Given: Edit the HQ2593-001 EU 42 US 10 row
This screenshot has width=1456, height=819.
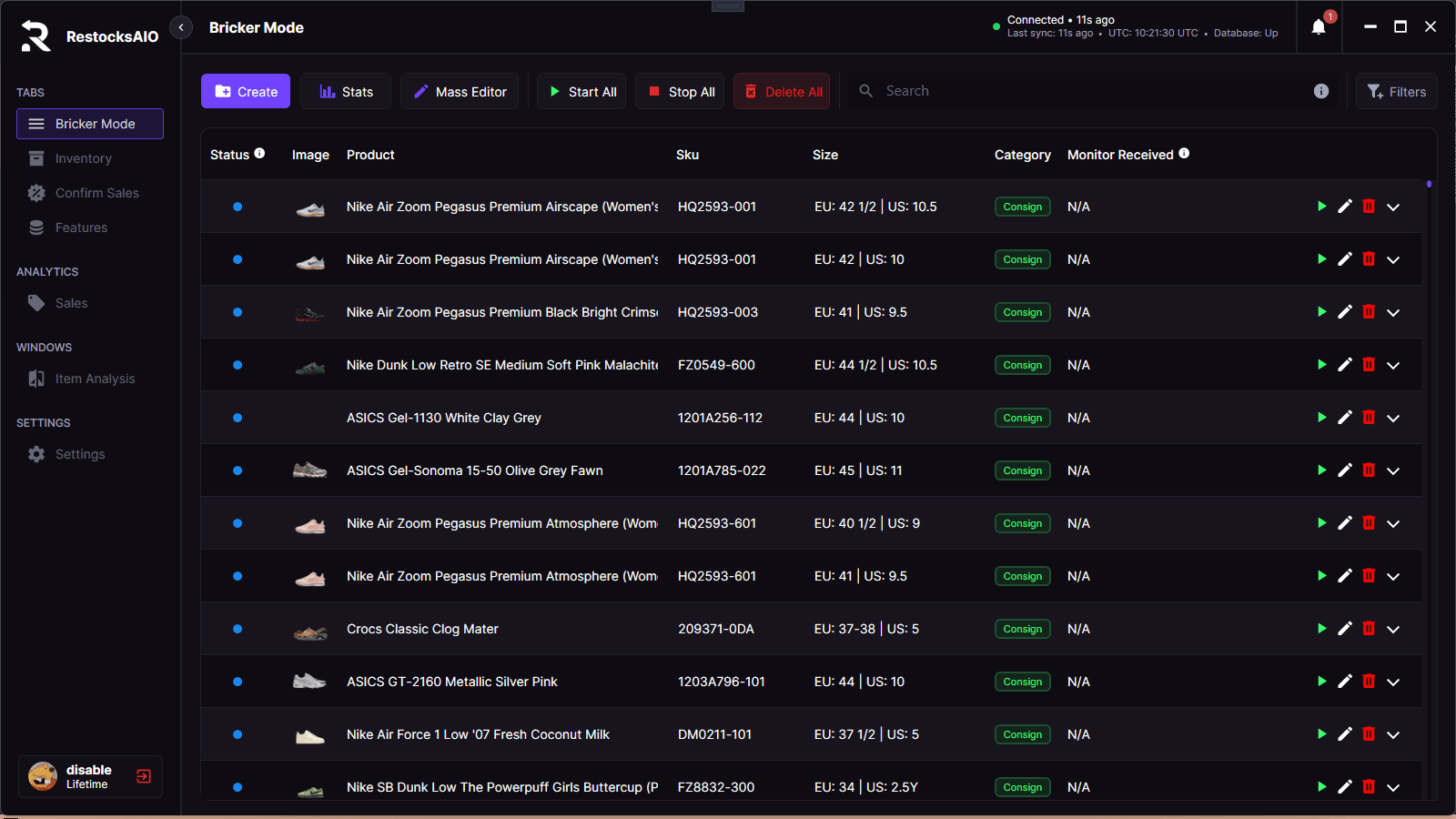Looking at the screenshot, I should pyautogui.click(x=1345, y=259).
